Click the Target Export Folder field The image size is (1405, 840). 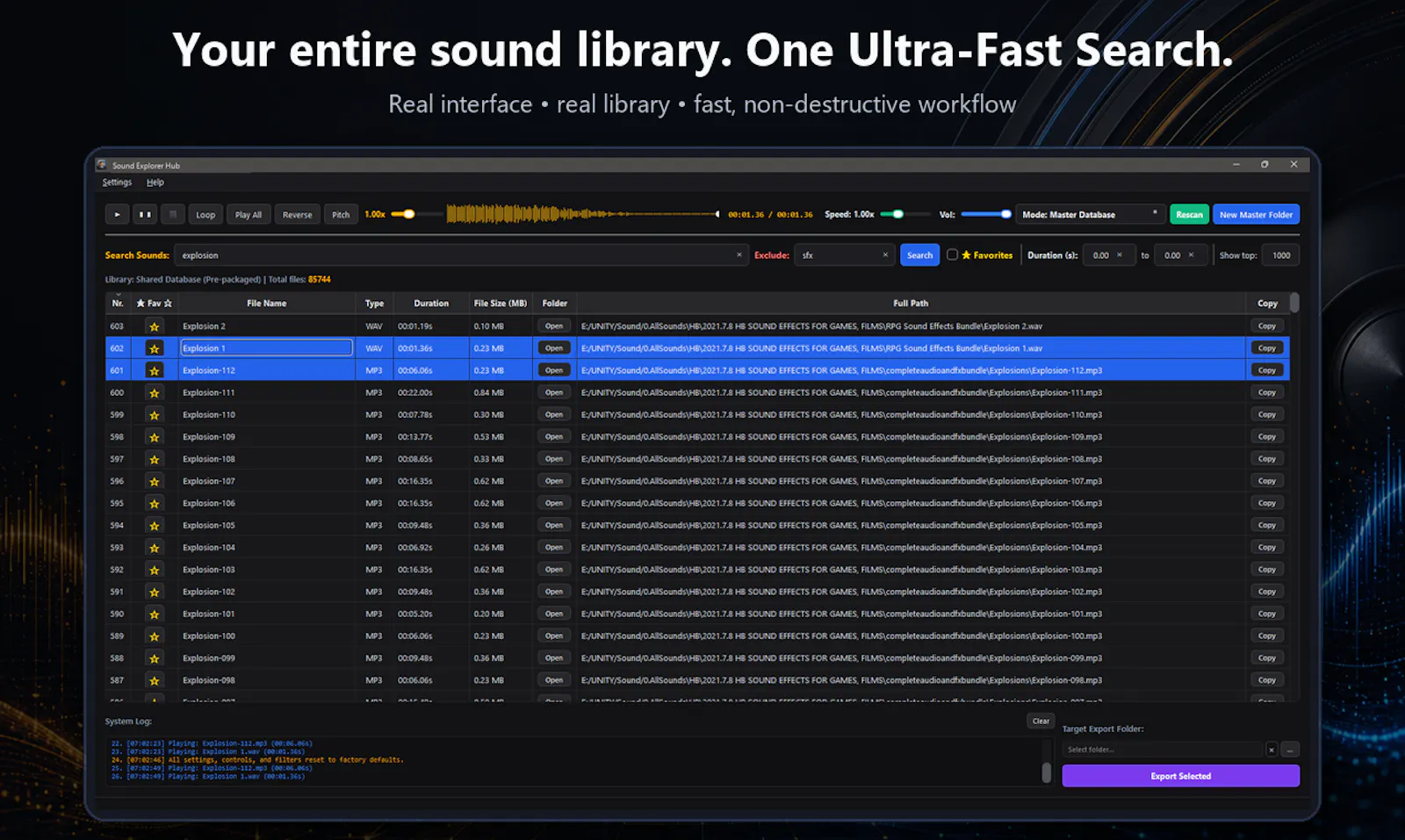pyautogui.click(x=1163, y=750)
